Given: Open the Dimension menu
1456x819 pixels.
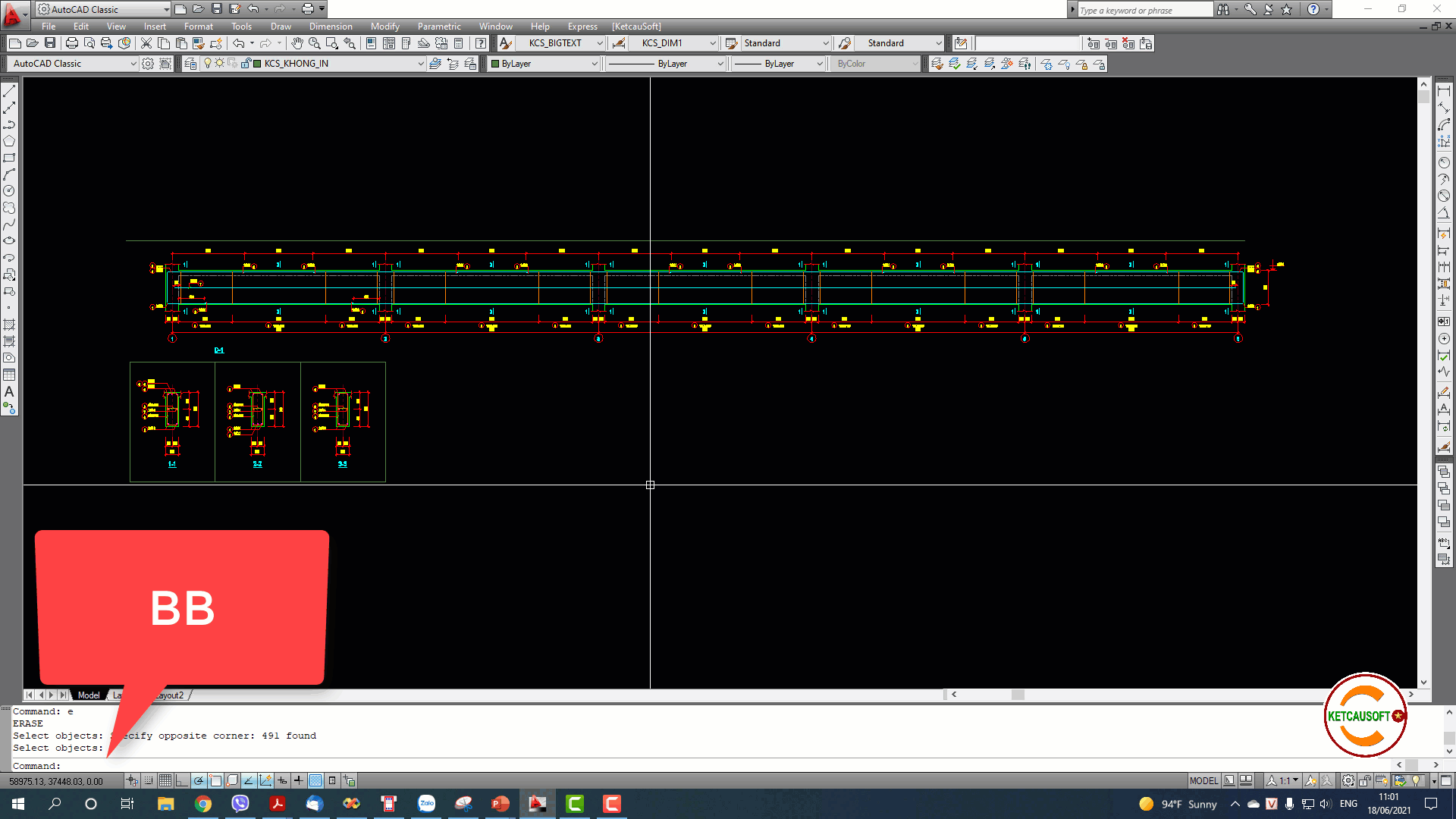Looking at the screenshot, I should [x=331, y=27].
